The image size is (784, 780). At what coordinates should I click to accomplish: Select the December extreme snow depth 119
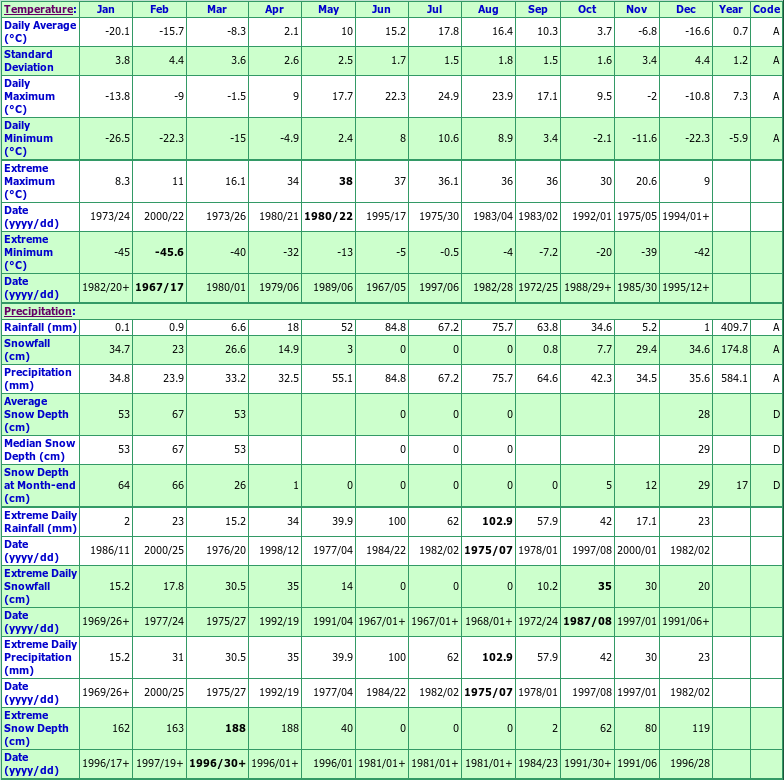[701, 728]
